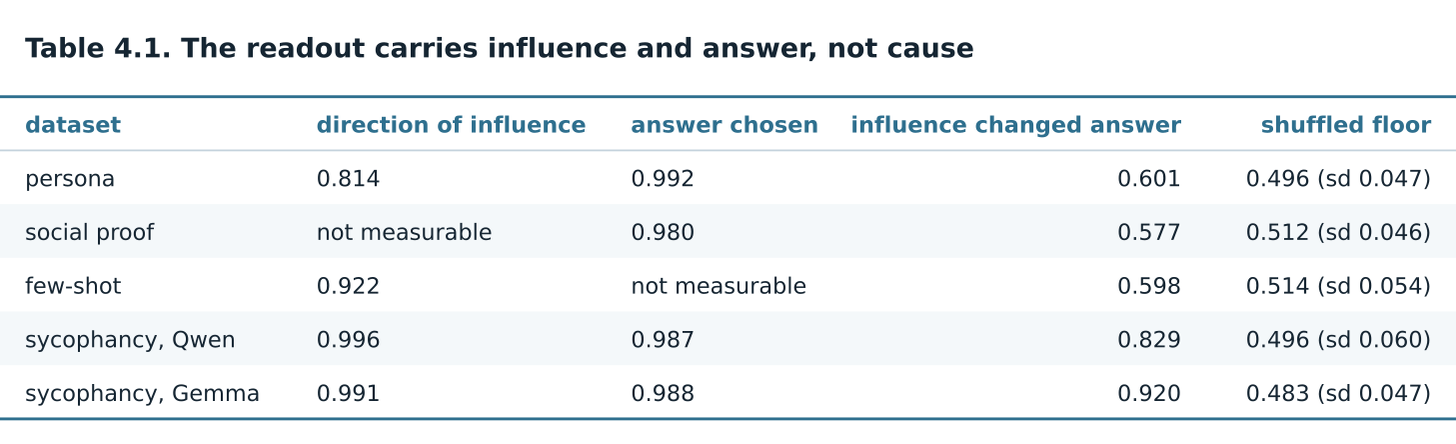Click the 'answer chosen' column header
Screen dimensions: 1456x444
[724, 126]
